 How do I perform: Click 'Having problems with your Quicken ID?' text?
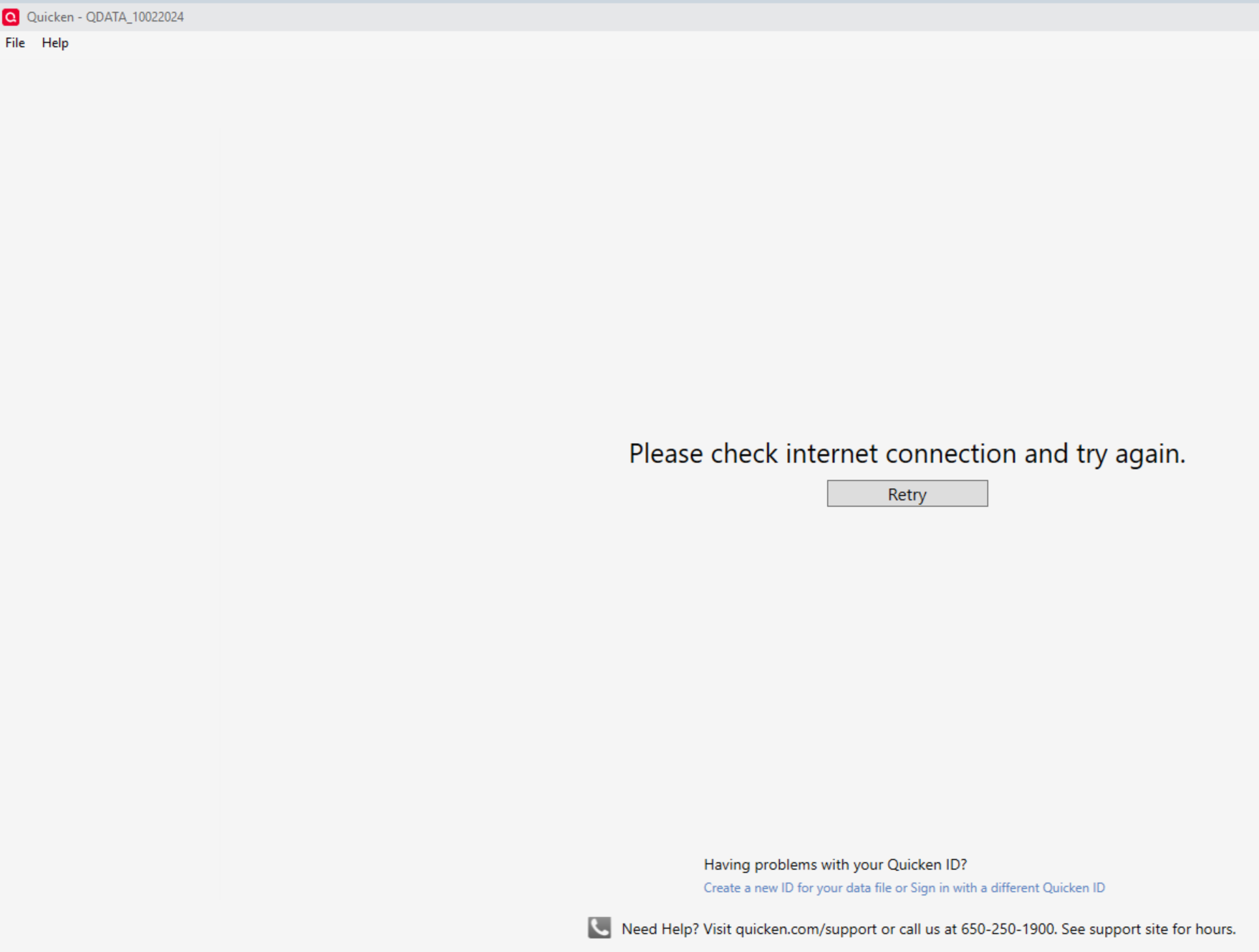(x=835, y=865)
